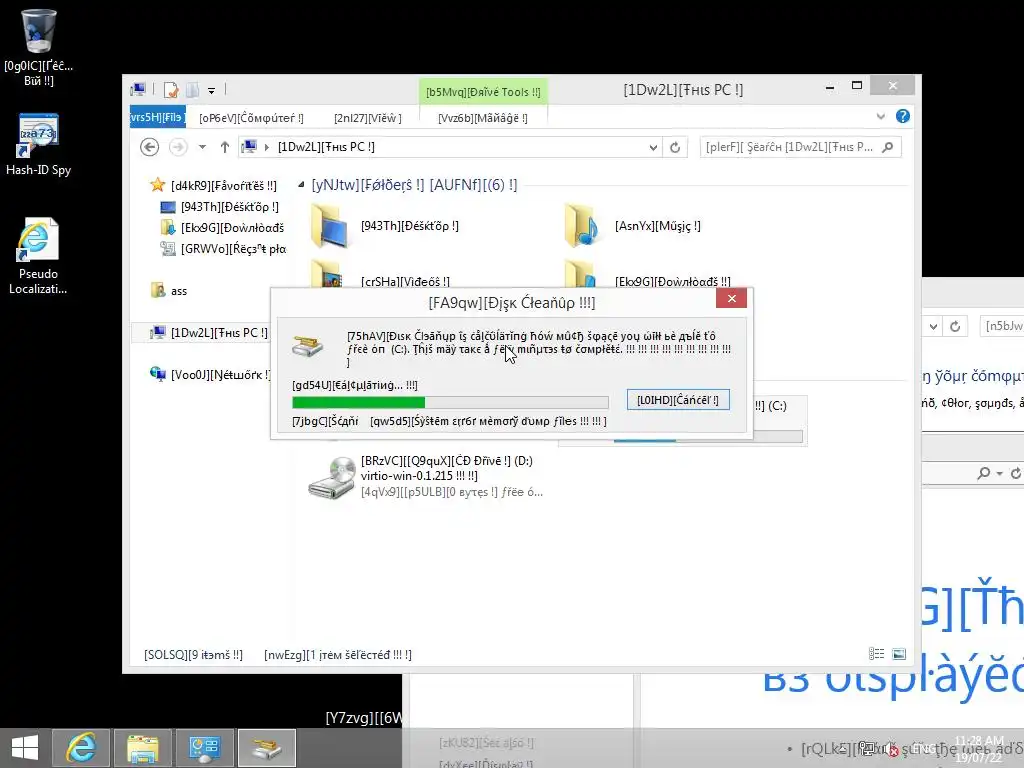Image resolution: width=1024 pixels, height=768 pixels.
Task: Click the Properties icon in quick access toolbar
Action: [171, 89]
